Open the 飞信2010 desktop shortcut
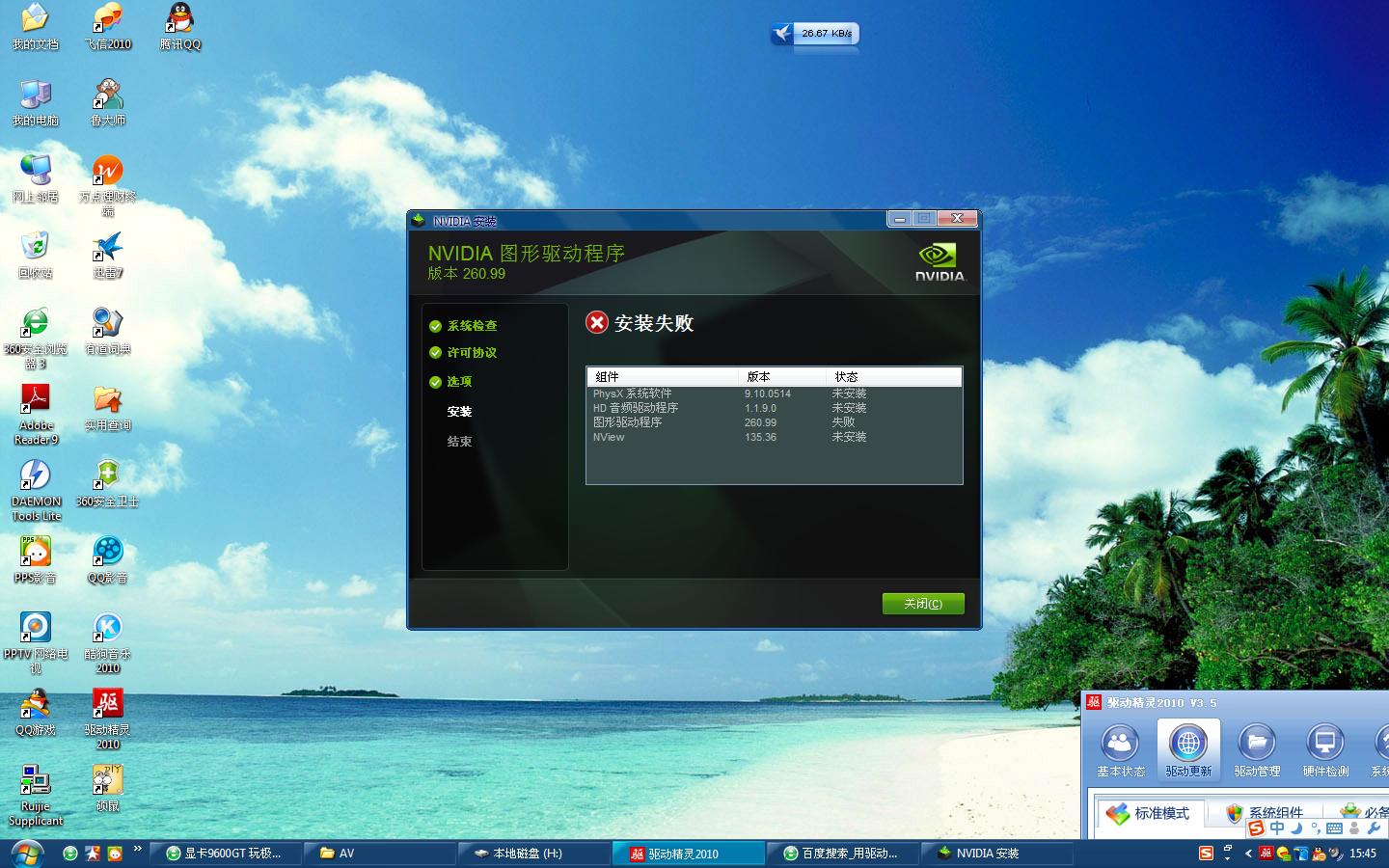The height and width of the screenshot is (868, 1389). pos(107,26)
